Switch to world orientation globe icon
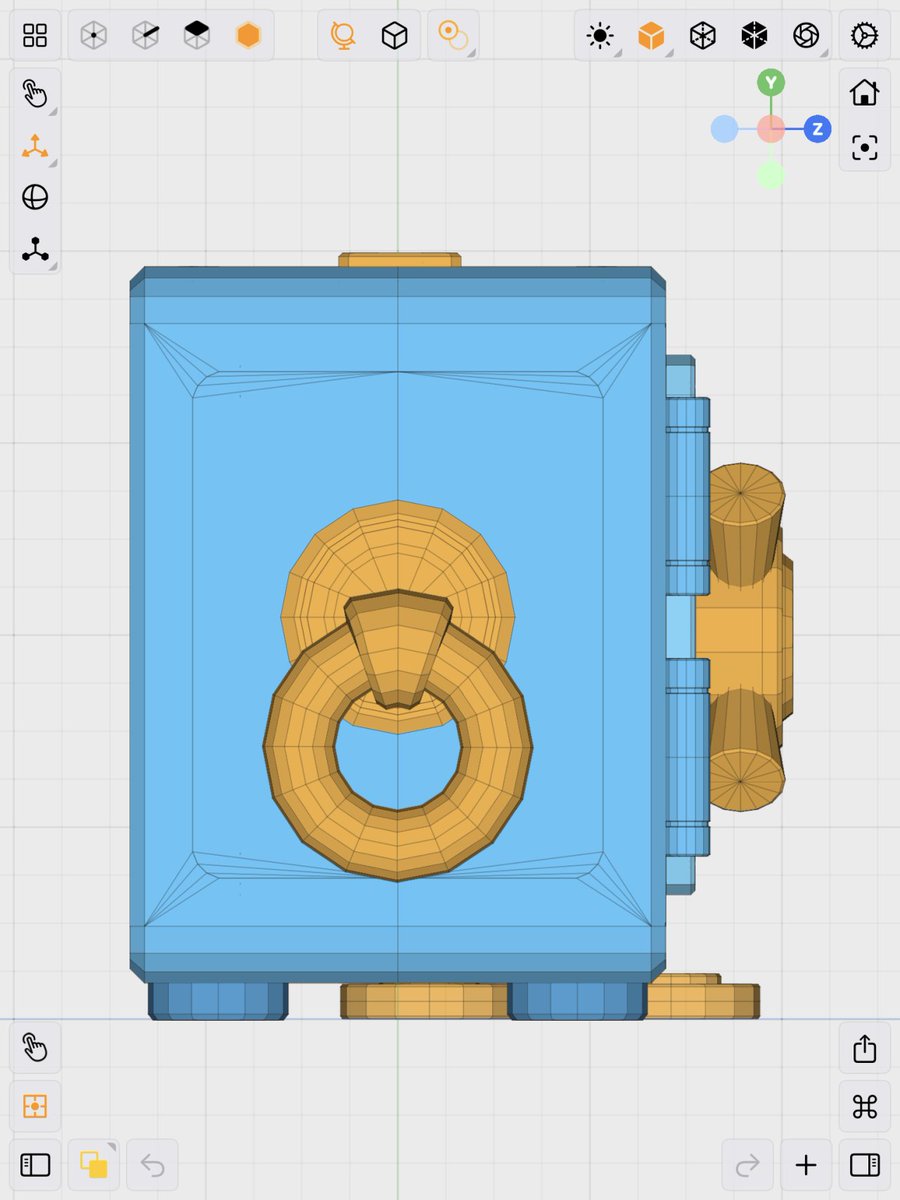The width and height of the screenshot is (900, 1200). tap(343, 36)
